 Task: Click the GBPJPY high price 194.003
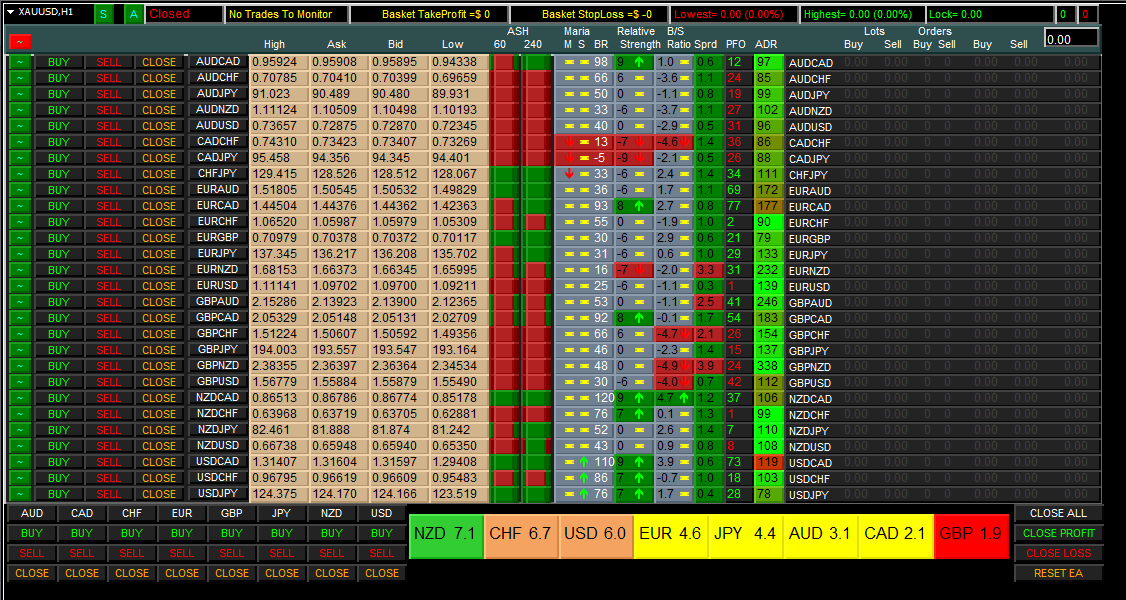click(x=279, y=350)
